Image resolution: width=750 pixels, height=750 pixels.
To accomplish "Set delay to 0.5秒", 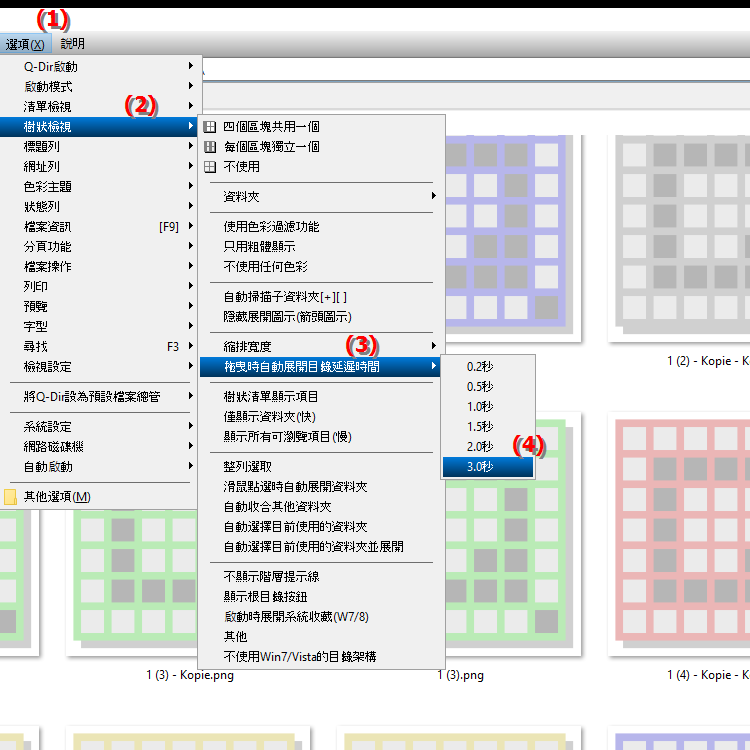I will tap(488, 386).
